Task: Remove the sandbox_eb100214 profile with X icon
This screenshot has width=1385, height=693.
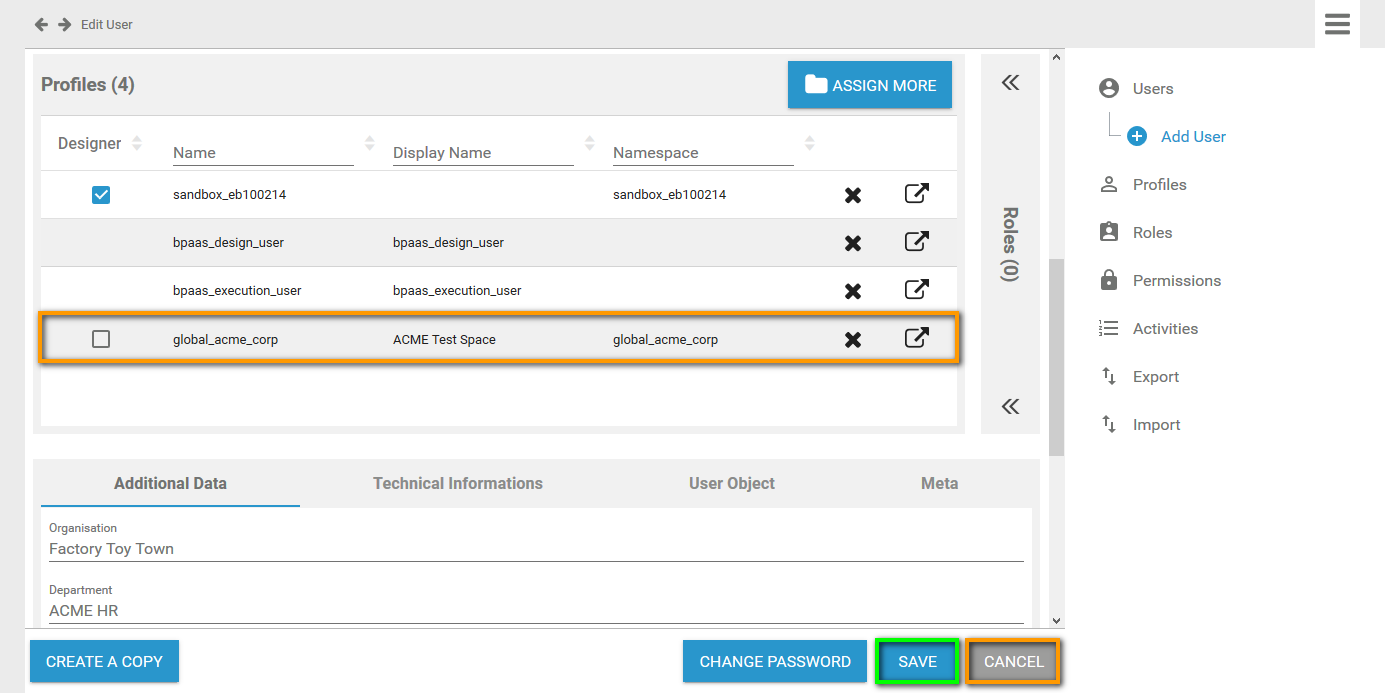Action: point(852,195)
